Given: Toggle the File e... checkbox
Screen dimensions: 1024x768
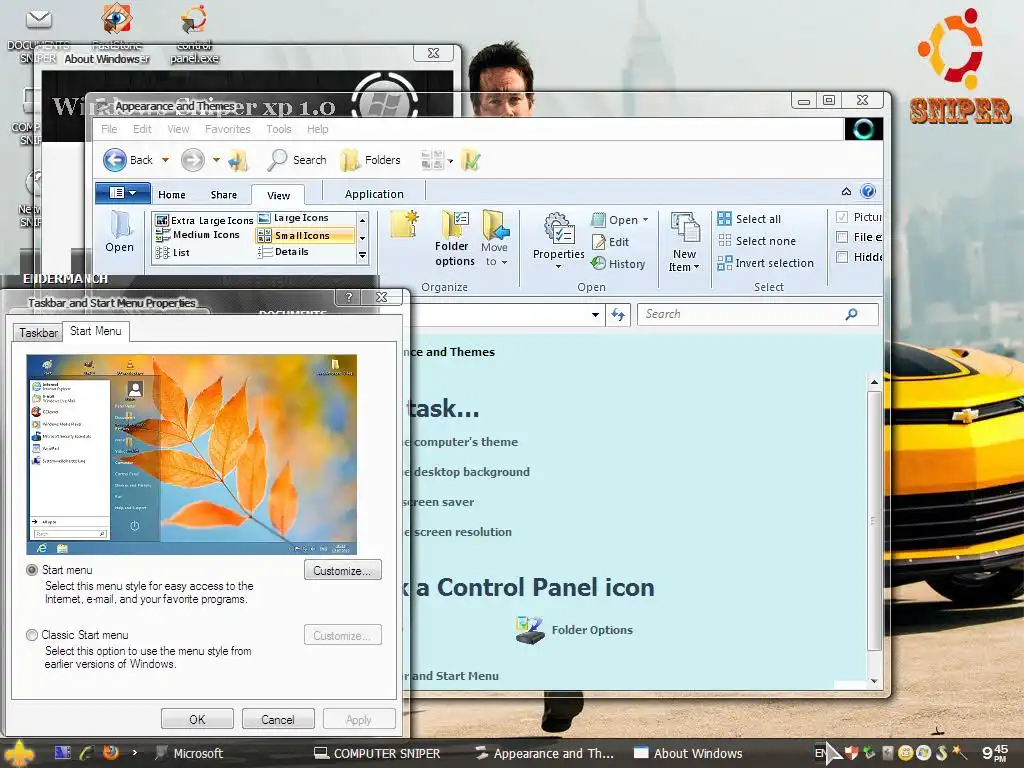Looking at the screenshot, I should [842, 237].
